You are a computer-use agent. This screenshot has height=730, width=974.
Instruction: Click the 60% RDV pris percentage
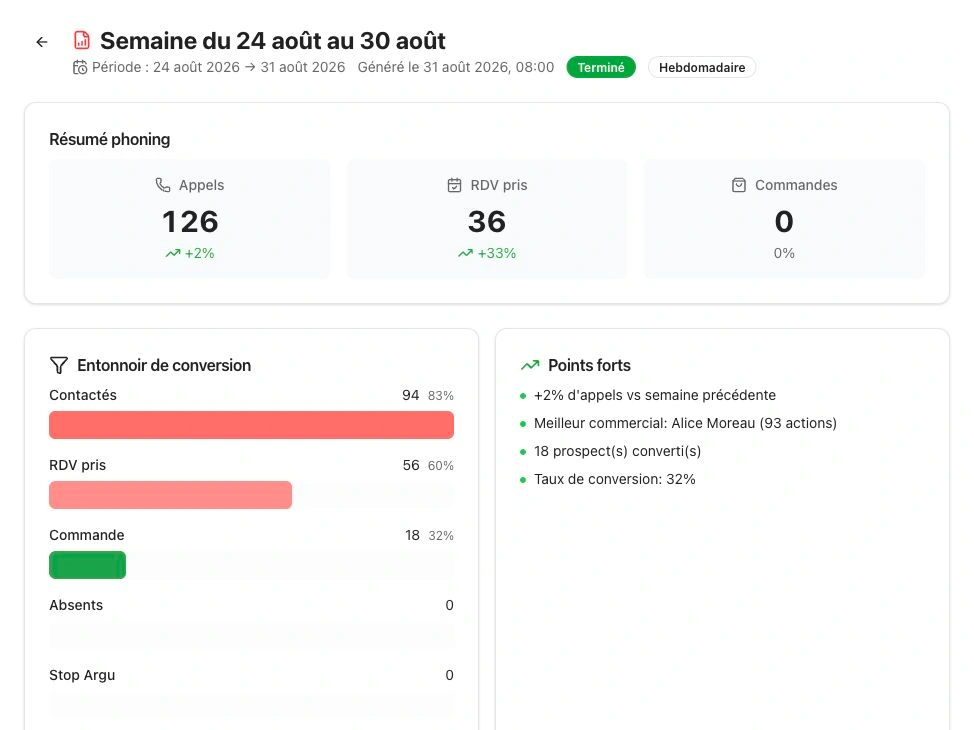click(x=440, y=466)
